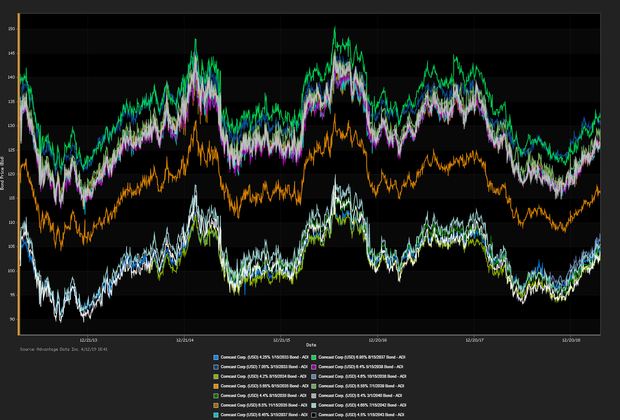Click the 12/20/18 date axis tick

pos(571,340)
